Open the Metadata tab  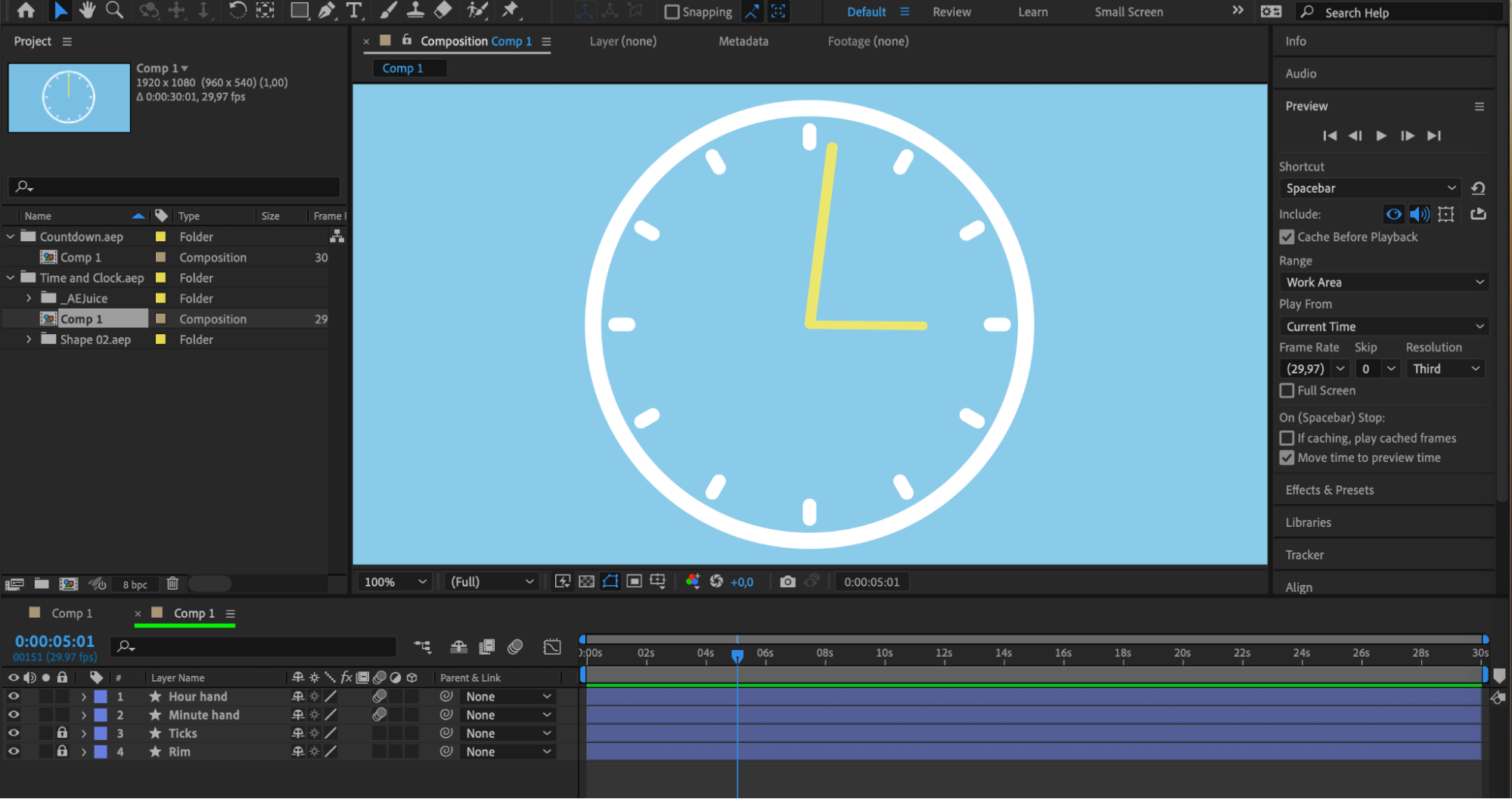pyautogui.click(x=743, y=42)
